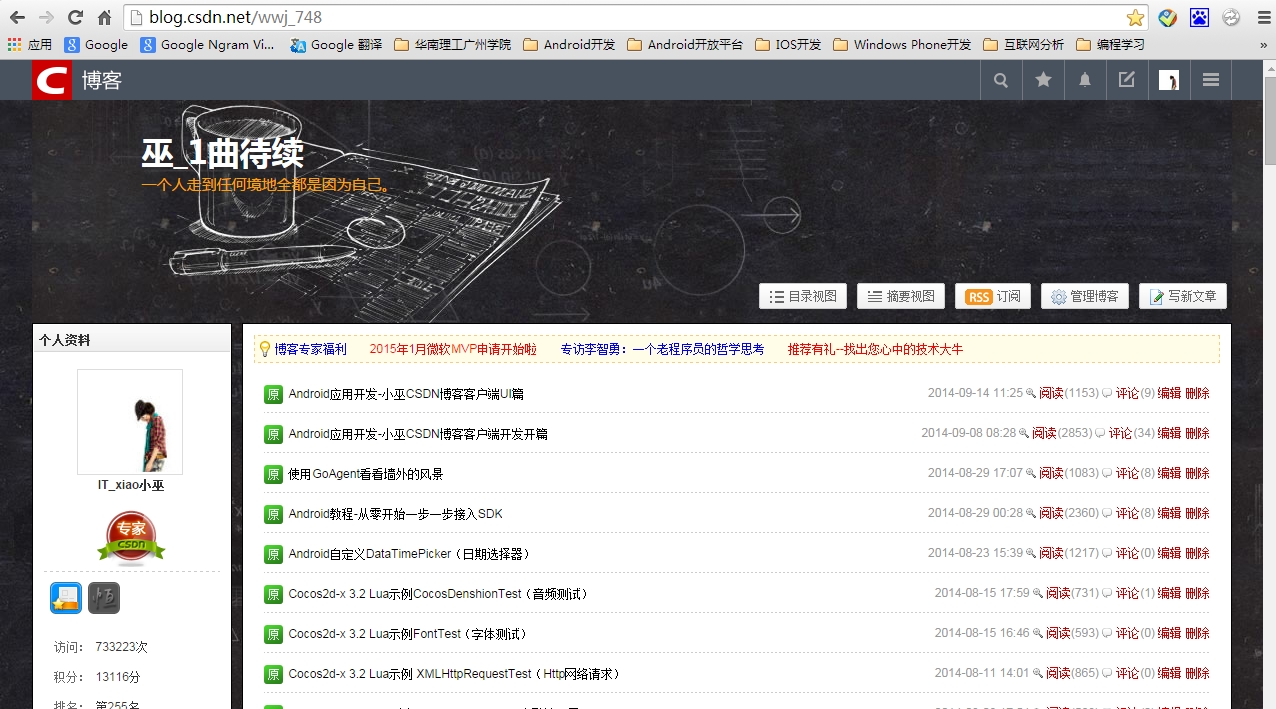
Task: Click 编辑 for the GoAgent article
Action: click(1169, 473)
